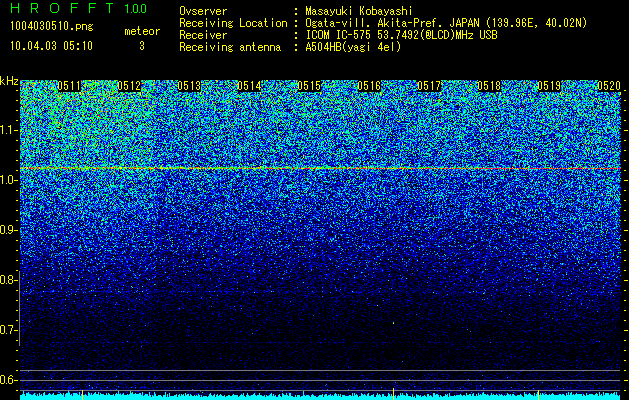Click the 0513 time label
The height and width of the screenshot is (400, 629).
point(189,86)
